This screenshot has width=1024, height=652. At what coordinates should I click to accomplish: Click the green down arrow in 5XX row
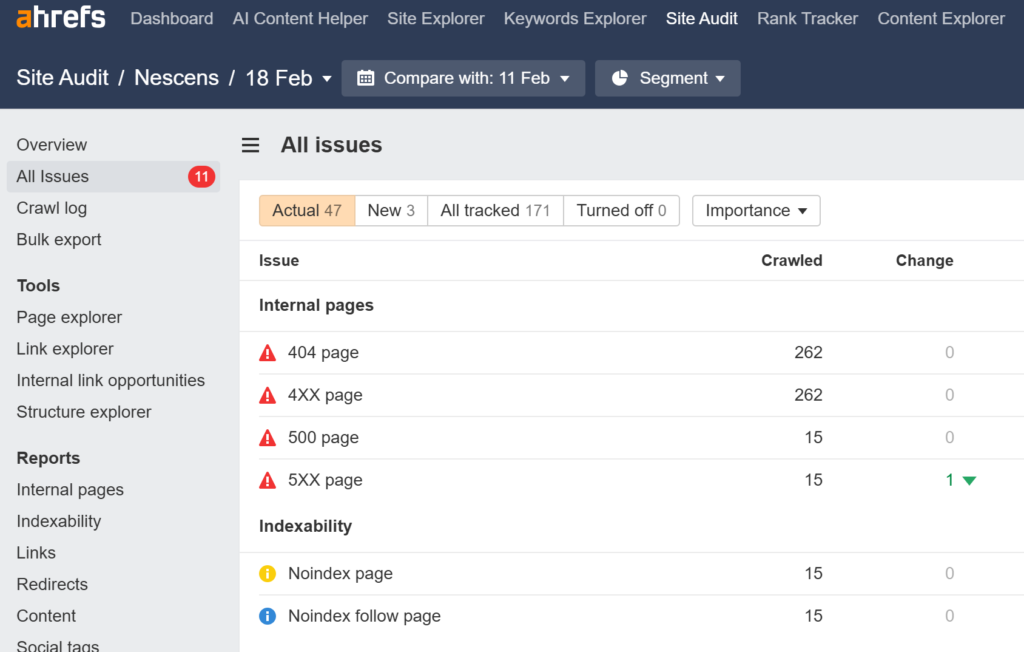point(969,481)
